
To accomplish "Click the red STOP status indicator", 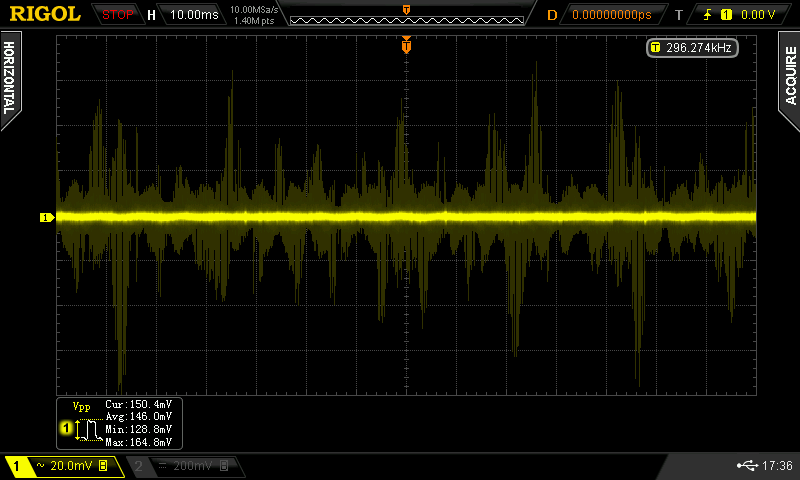I will click(x=118, y=15).
